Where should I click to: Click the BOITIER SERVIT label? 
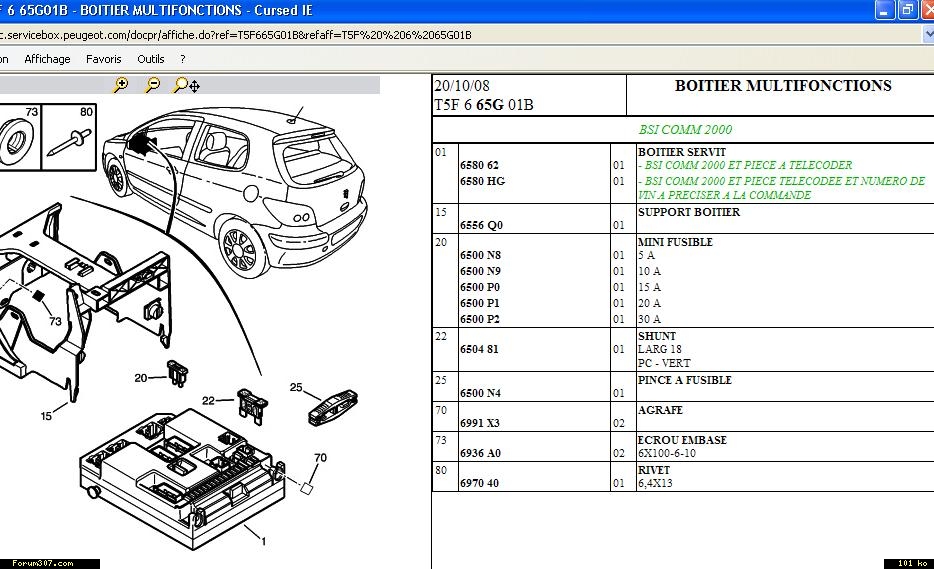[x=681, y=152]
